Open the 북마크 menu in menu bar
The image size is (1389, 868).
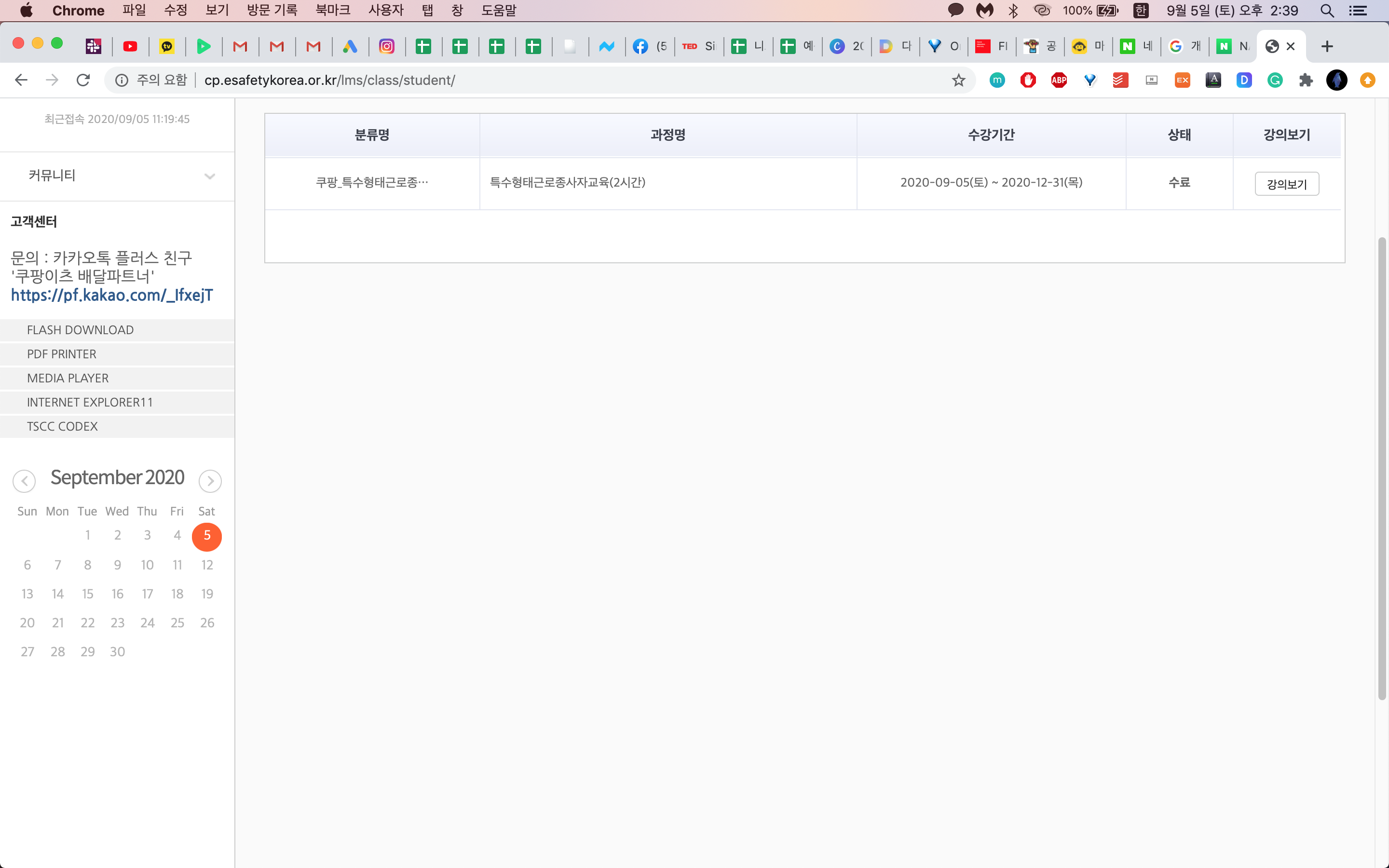coord(332,10)
